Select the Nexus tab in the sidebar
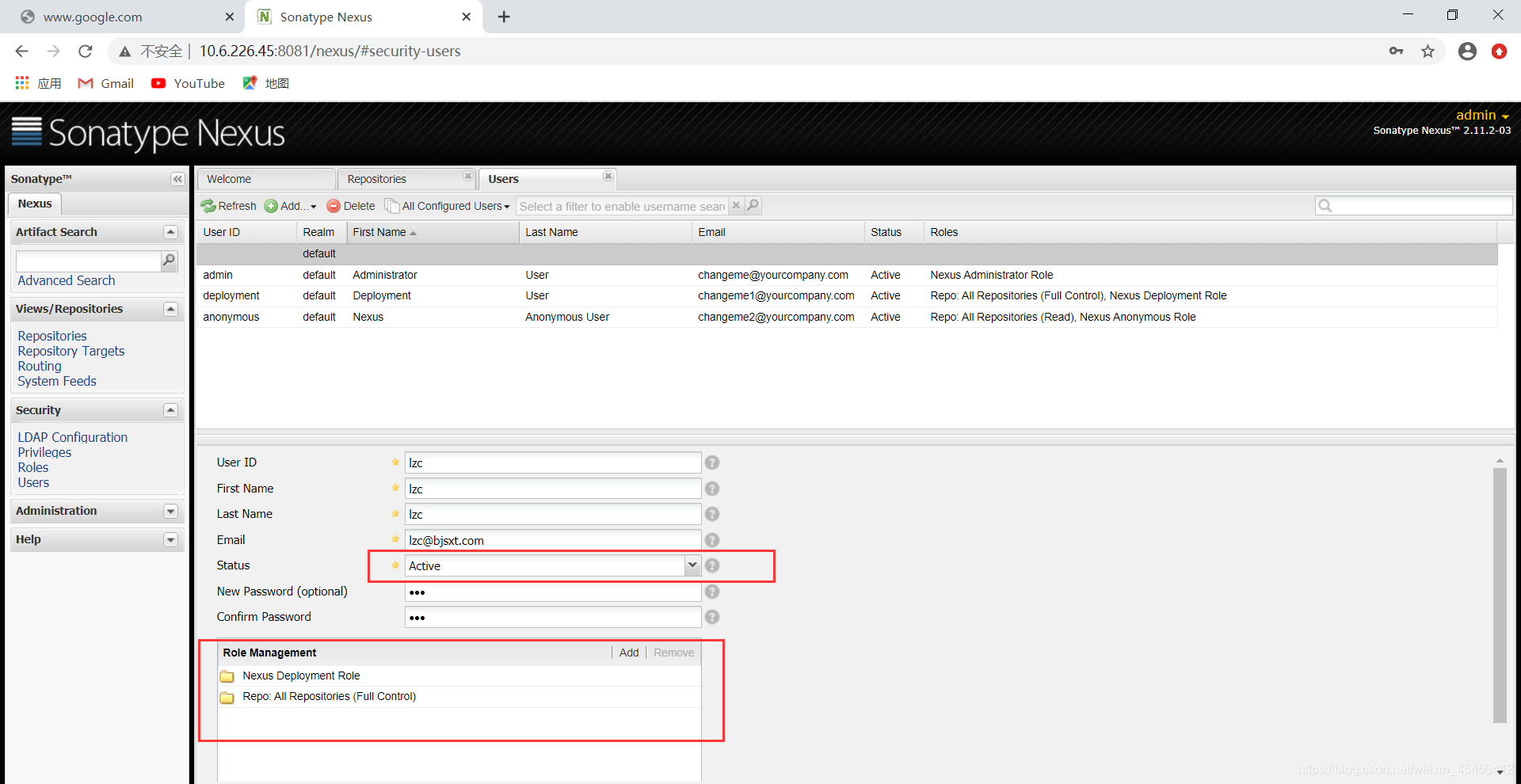Image resolution: width=1521 pixels, height=784 pixels. click(35, 204)
